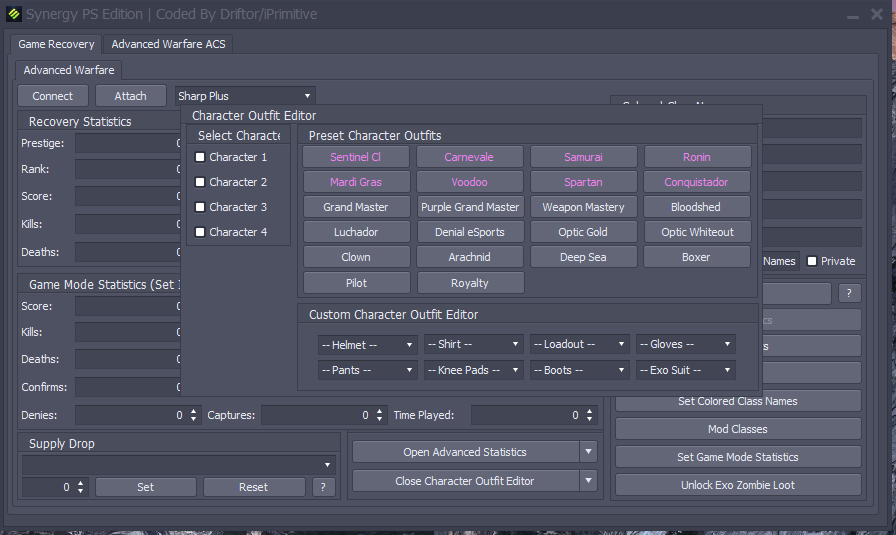Expand the Close Character Outfit Editor arrow

[589, 481]
